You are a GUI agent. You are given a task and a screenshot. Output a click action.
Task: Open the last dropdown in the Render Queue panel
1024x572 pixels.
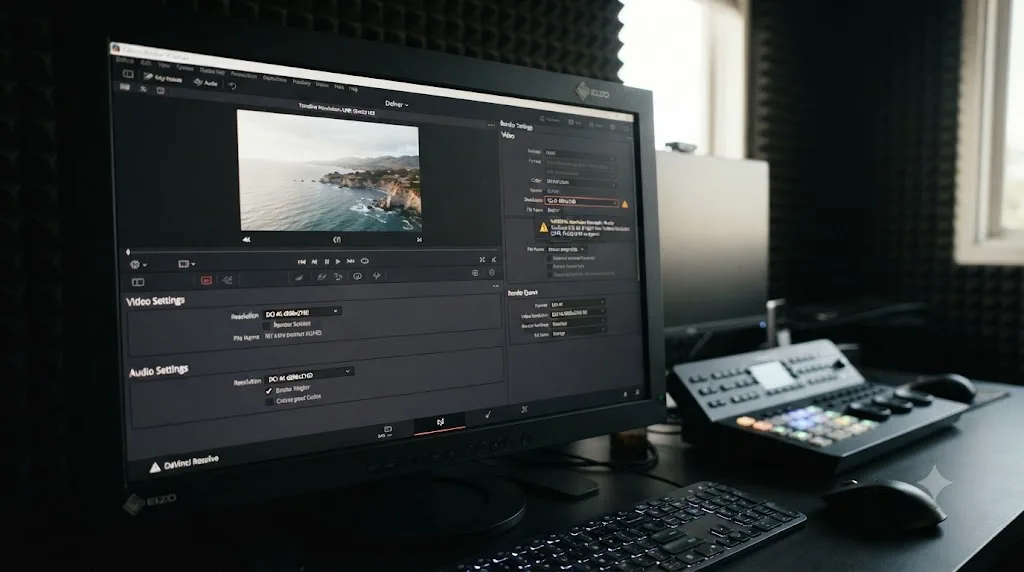click(577, 334)
